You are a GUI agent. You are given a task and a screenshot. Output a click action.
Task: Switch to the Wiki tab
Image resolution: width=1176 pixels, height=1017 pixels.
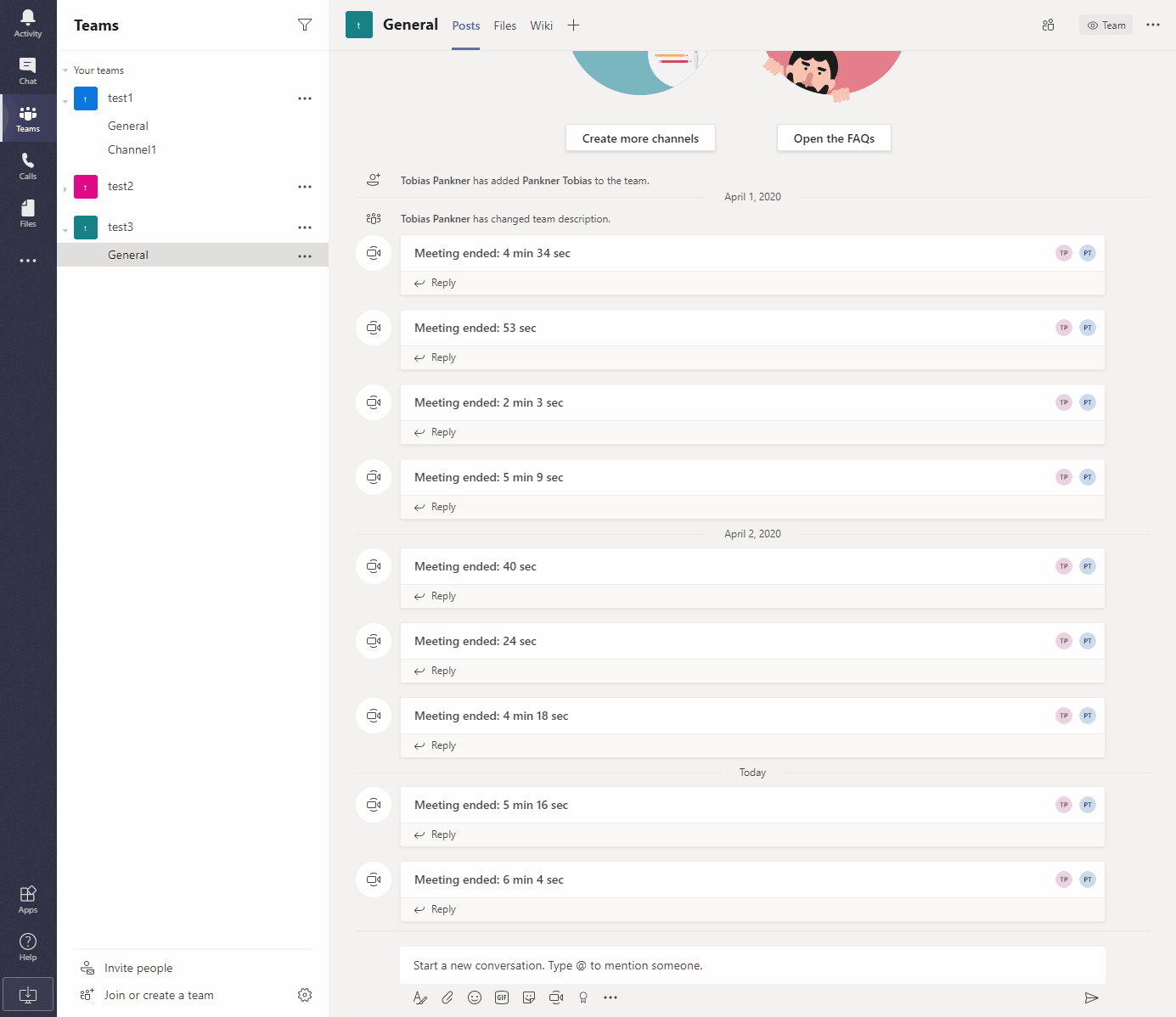tap(542, 26)
